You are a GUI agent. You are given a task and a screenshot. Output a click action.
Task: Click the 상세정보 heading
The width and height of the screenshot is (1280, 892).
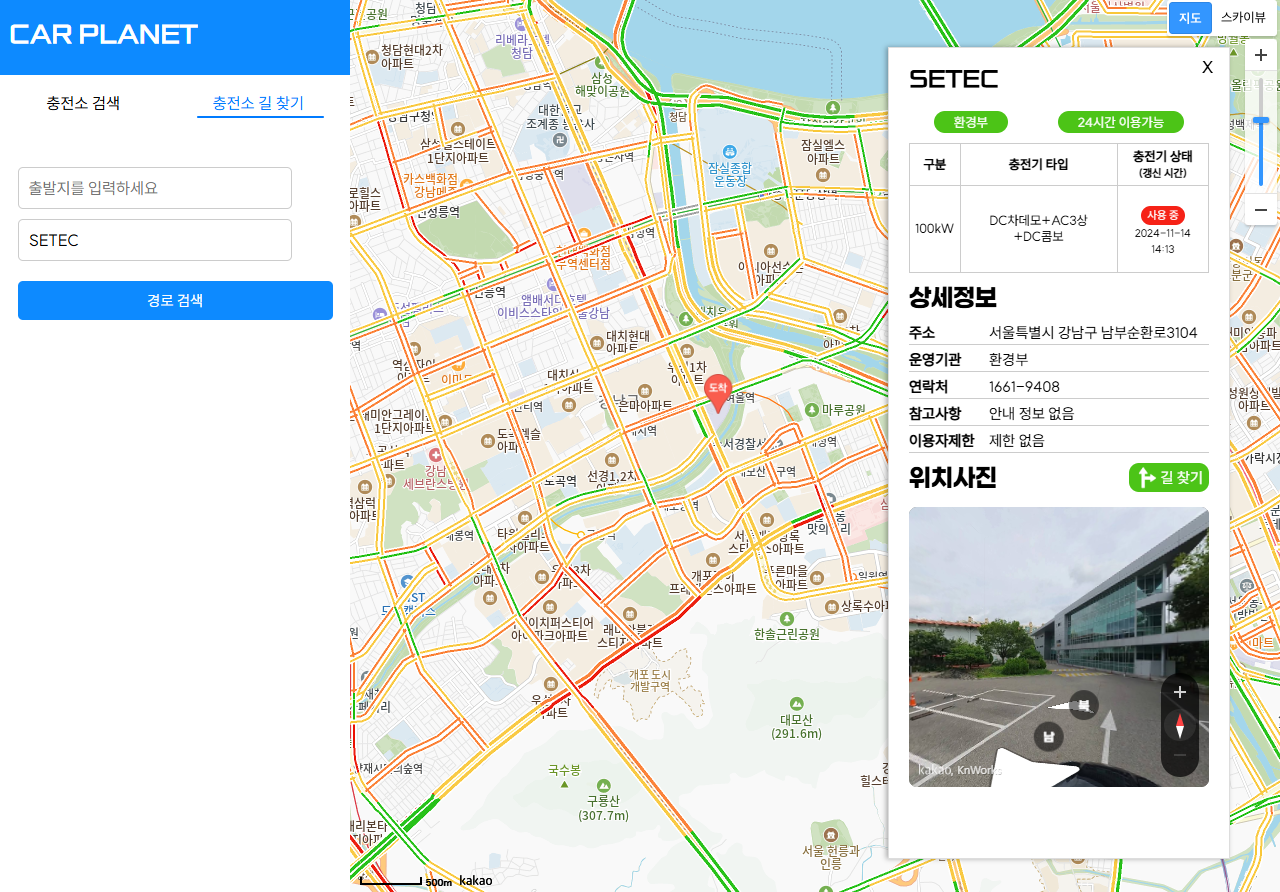(952, 297)
